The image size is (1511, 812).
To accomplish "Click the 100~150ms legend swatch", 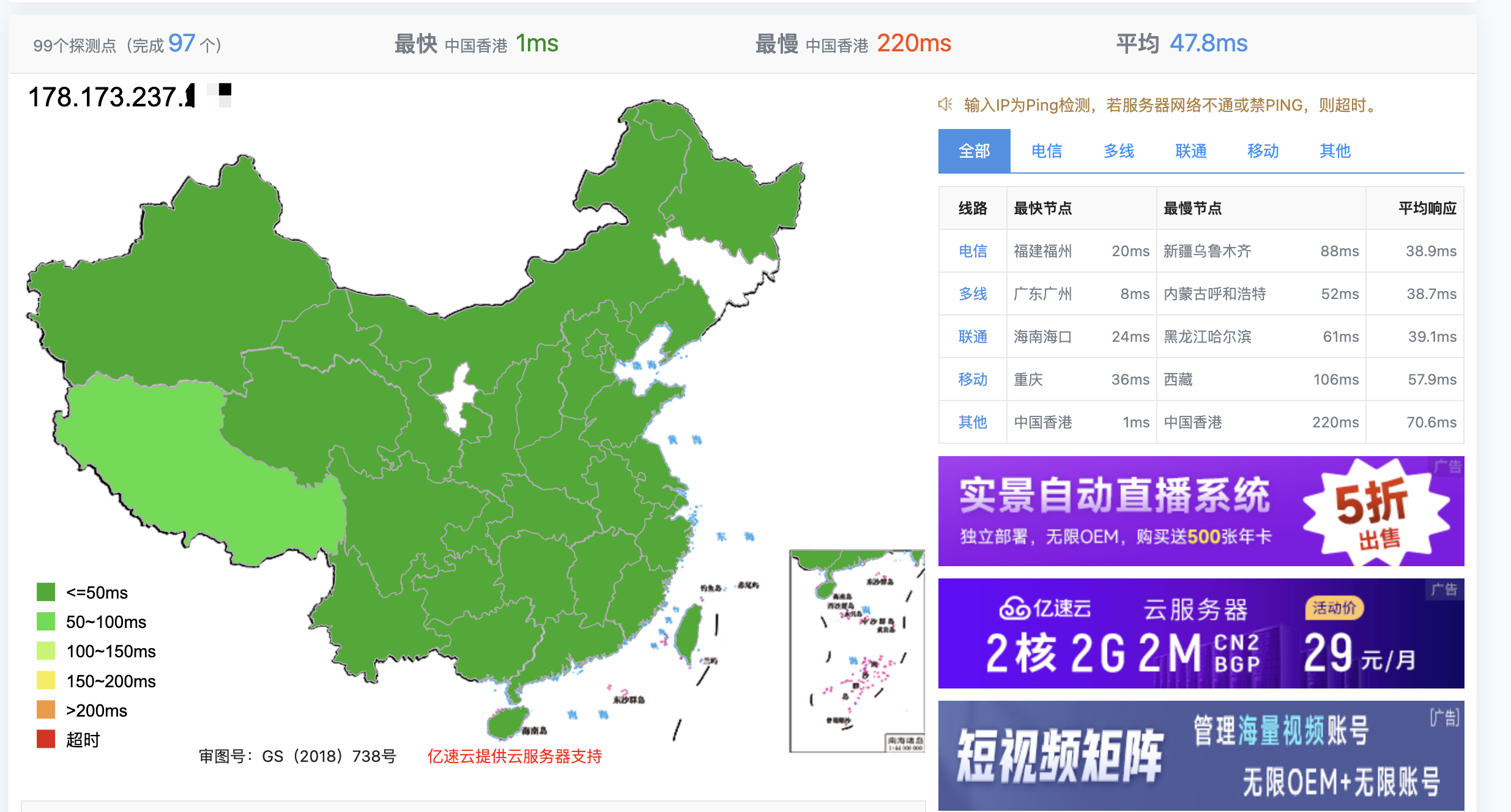I will click(46, 651).
